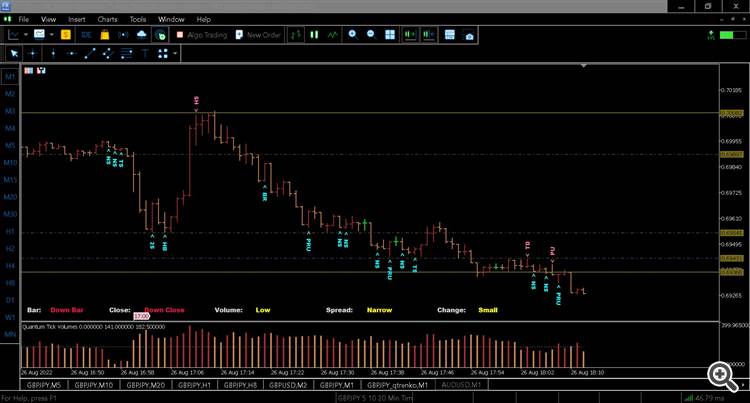Click the connection signal bars in status bar
Viewport: 750px width, 403px height.
(x=688, y=398)
